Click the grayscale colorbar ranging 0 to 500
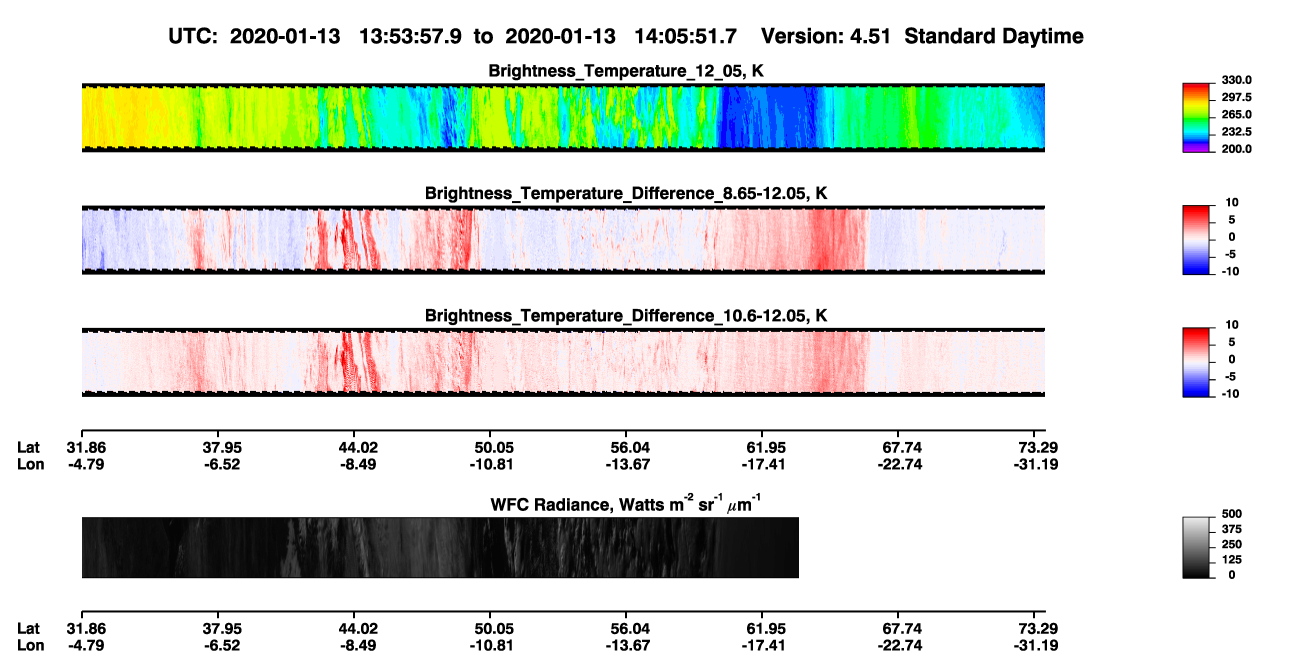Screen dimensions: 1300x667 point(1198,548)
